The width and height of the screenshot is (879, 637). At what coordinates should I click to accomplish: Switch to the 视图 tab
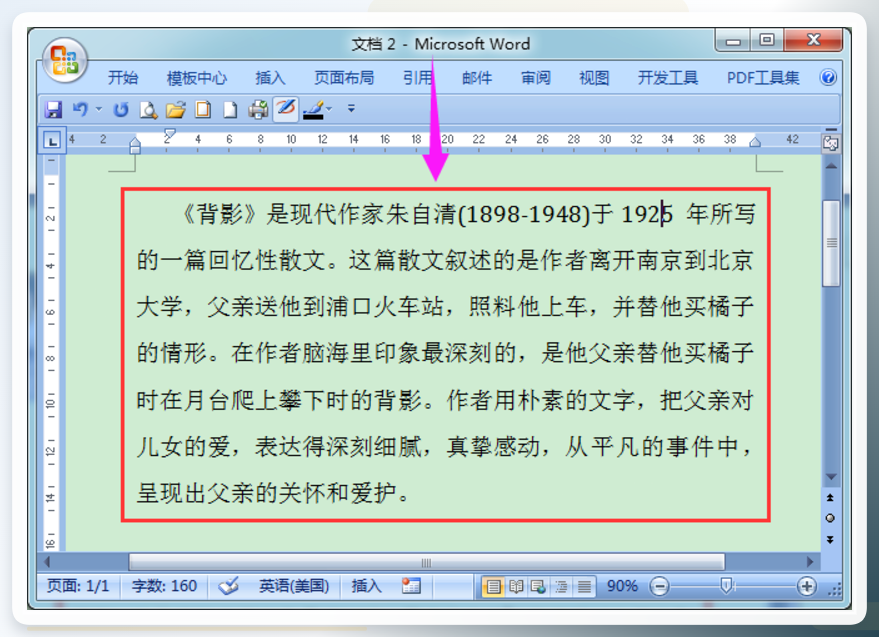click(594, 77)
